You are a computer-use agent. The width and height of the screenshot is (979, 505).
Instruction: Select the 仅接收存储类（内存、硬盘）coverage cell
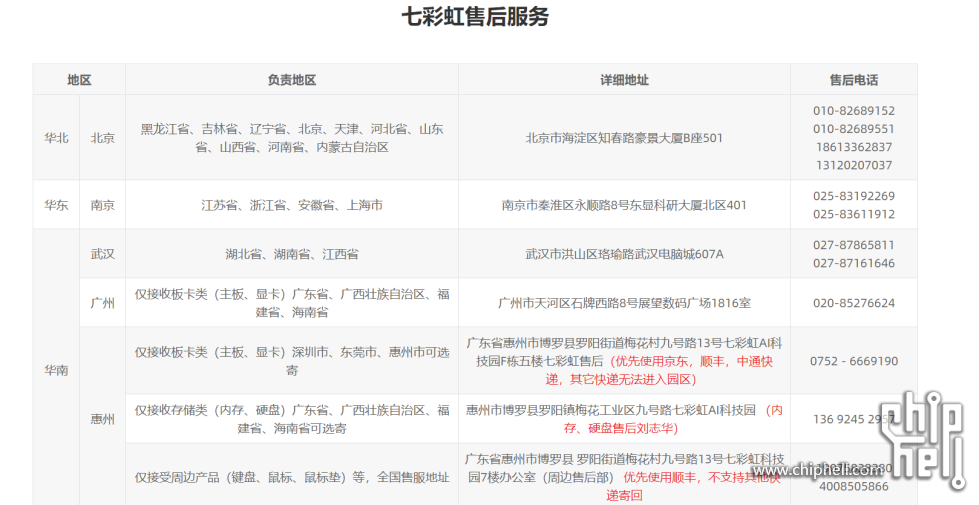click(292, 419)
